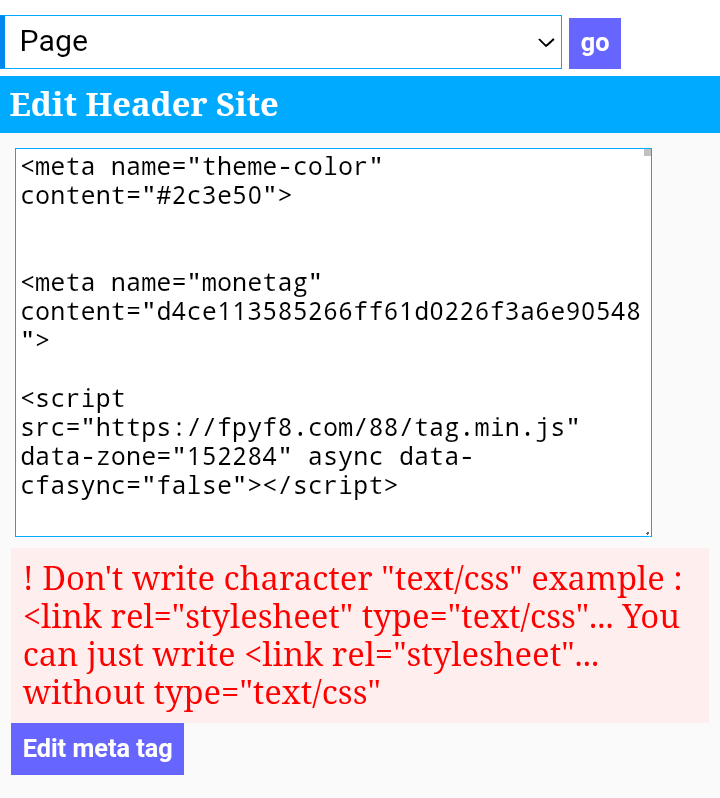Click the red text/css warning message
This screenshot has height=798, width=720.
360,635
